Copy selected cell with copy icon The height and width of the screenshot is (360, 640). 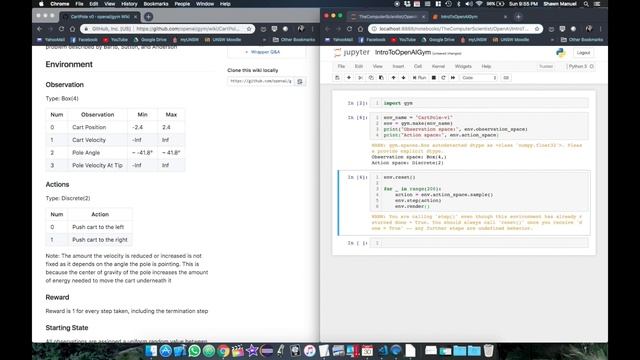coord(371,78)
